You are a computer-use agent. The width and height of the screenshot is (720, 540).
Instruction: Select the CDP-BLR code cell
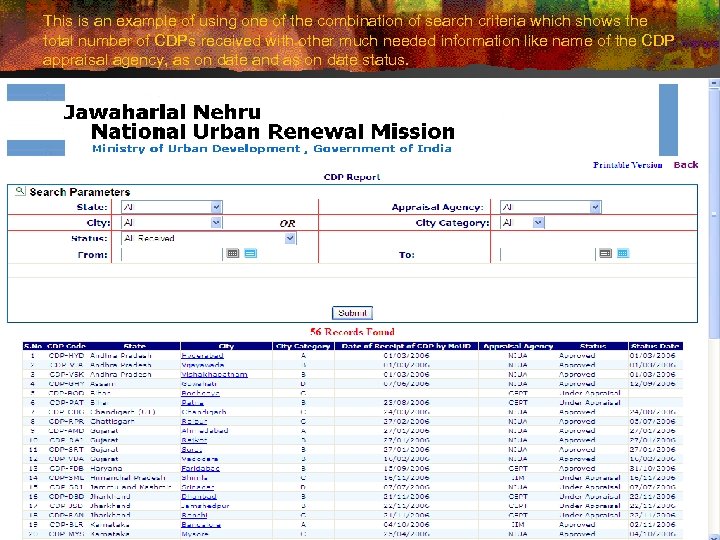pyautogui.click(x=67, y=524)
